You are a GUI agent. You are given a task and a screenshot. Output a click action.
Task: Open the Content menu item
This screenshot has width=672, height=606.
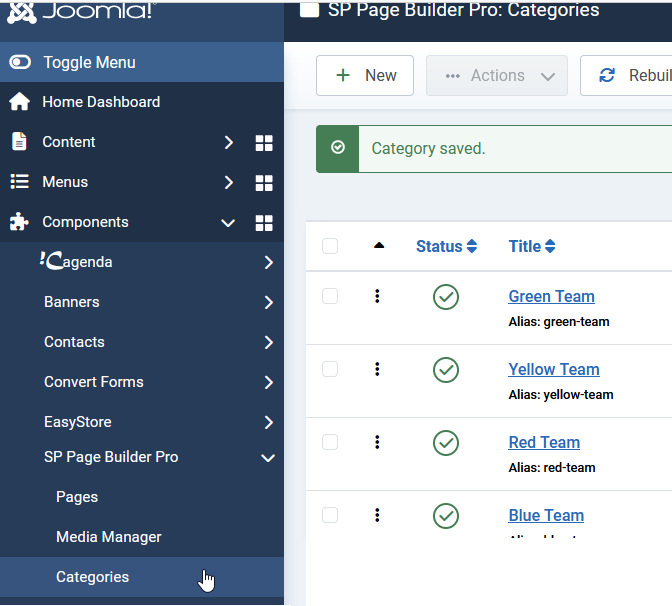[69, 142]
